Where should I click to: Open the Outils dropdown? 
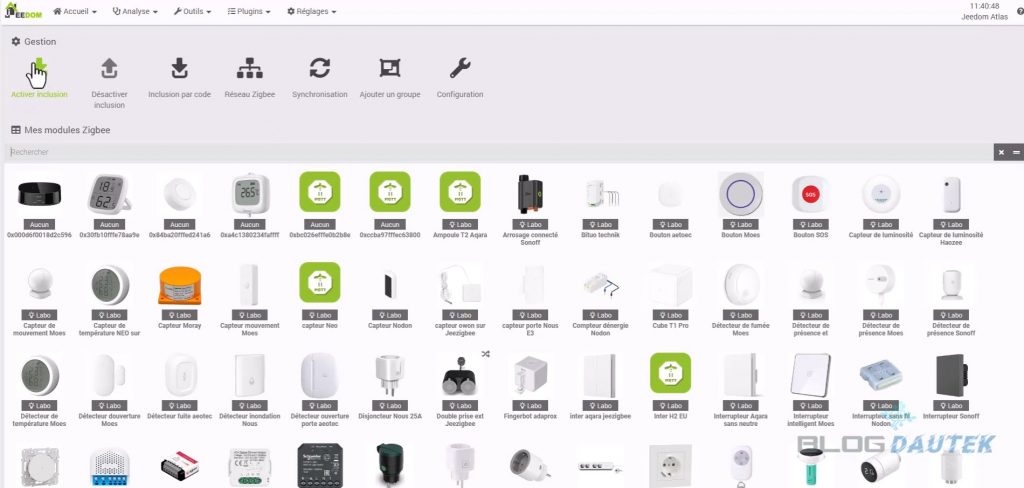pos(191,12)
